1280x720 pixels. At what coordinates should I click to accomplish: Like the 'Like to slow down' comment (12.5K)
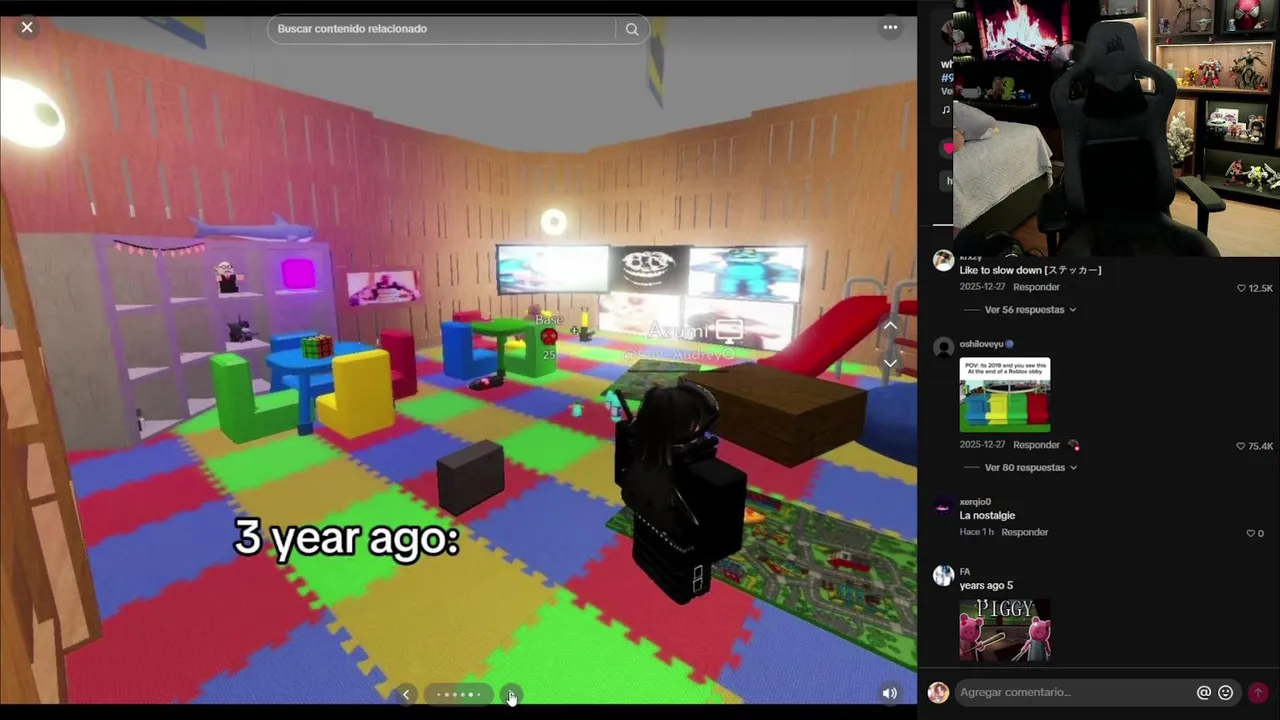tap(1241, 288)
